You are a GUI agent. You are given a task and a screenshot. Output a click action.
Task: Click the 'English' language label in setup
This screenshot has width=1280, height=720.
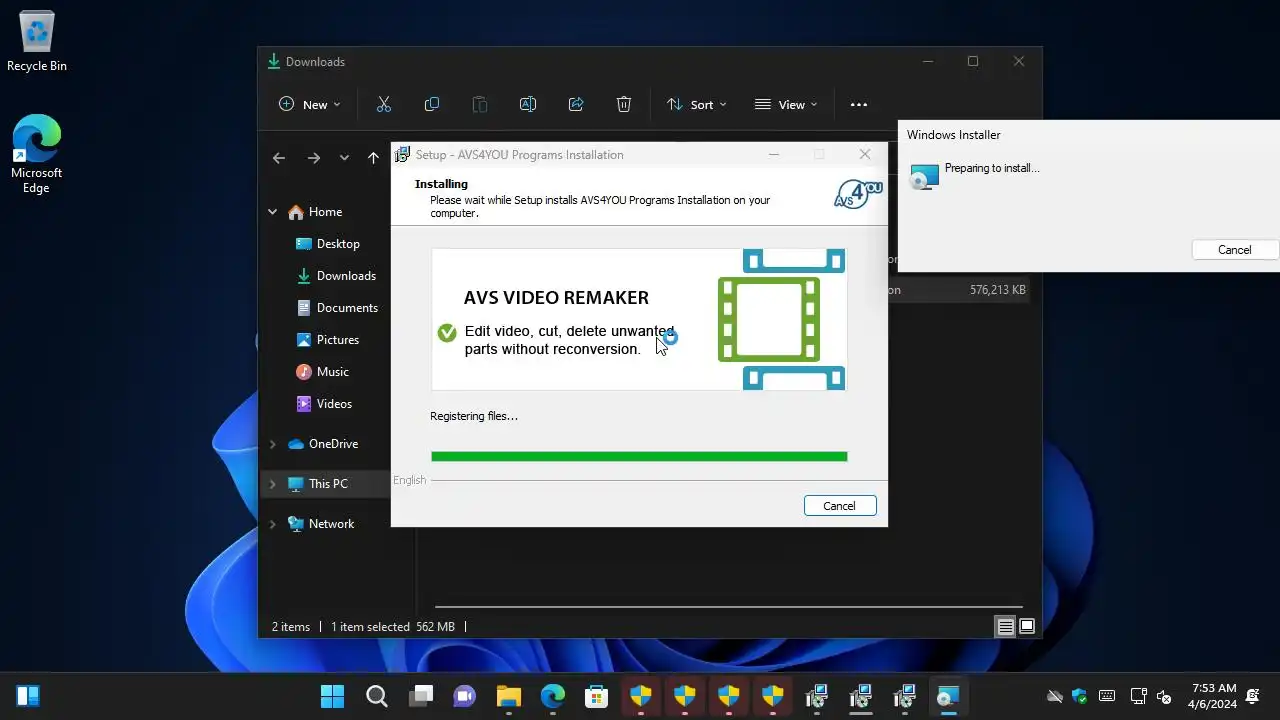point(410,480)
